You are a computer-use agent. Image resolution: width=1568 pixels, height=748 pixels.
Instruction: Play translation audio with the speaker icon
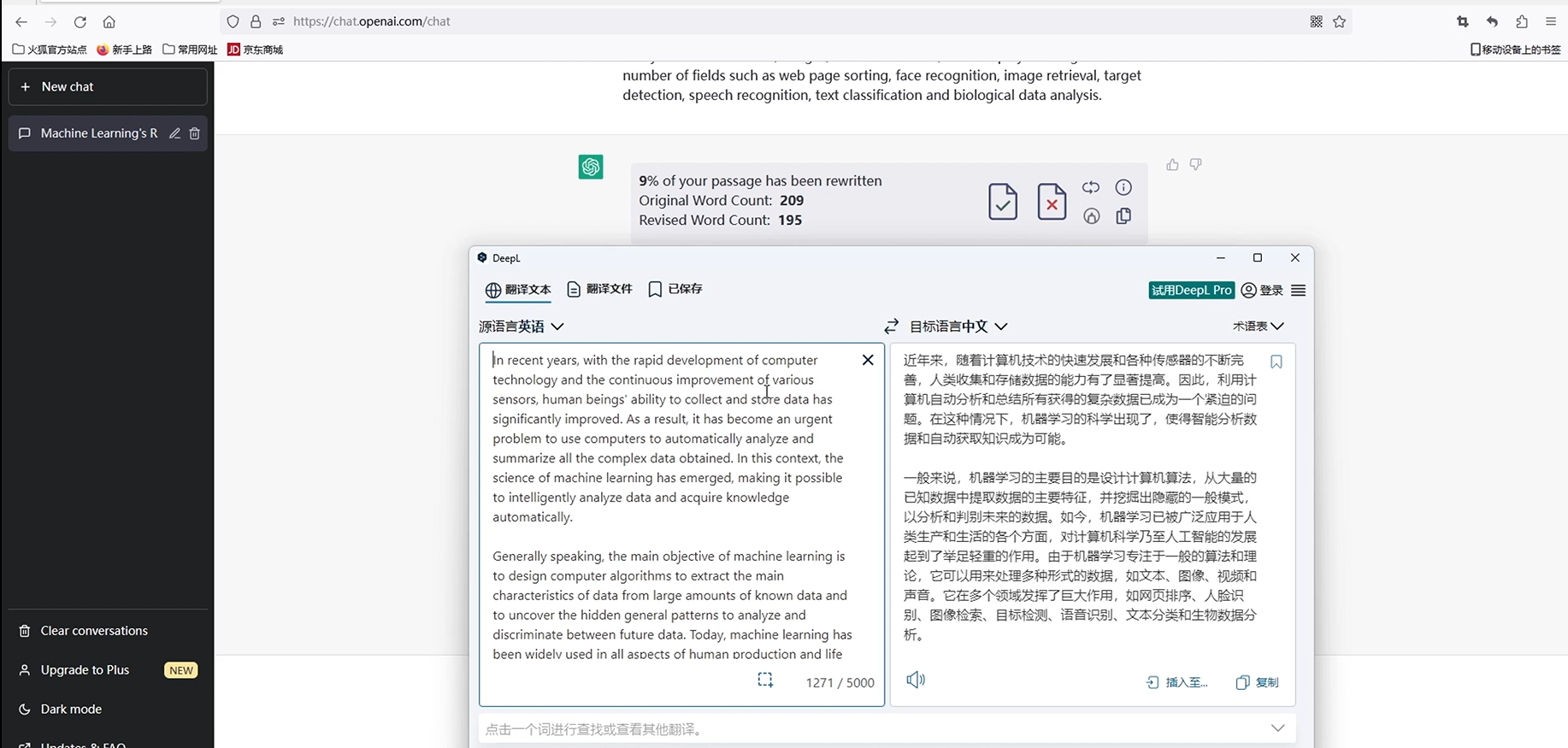click(x=916, y=680)
